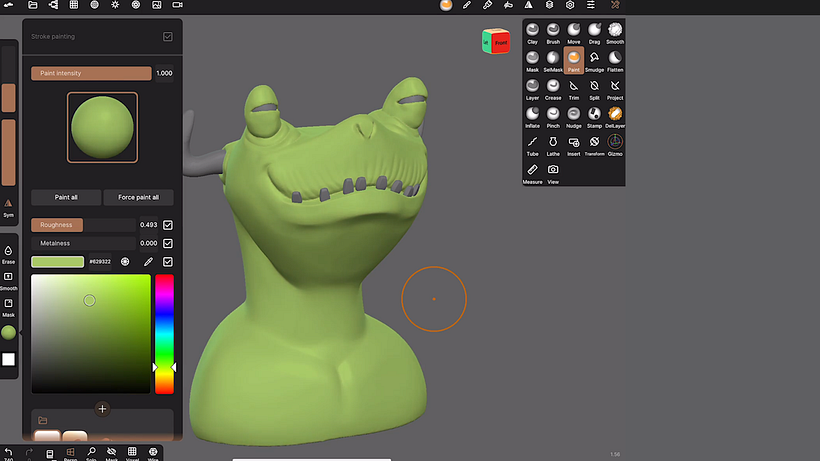Toggle Mask mode in left sidebar

click(8, 307)
